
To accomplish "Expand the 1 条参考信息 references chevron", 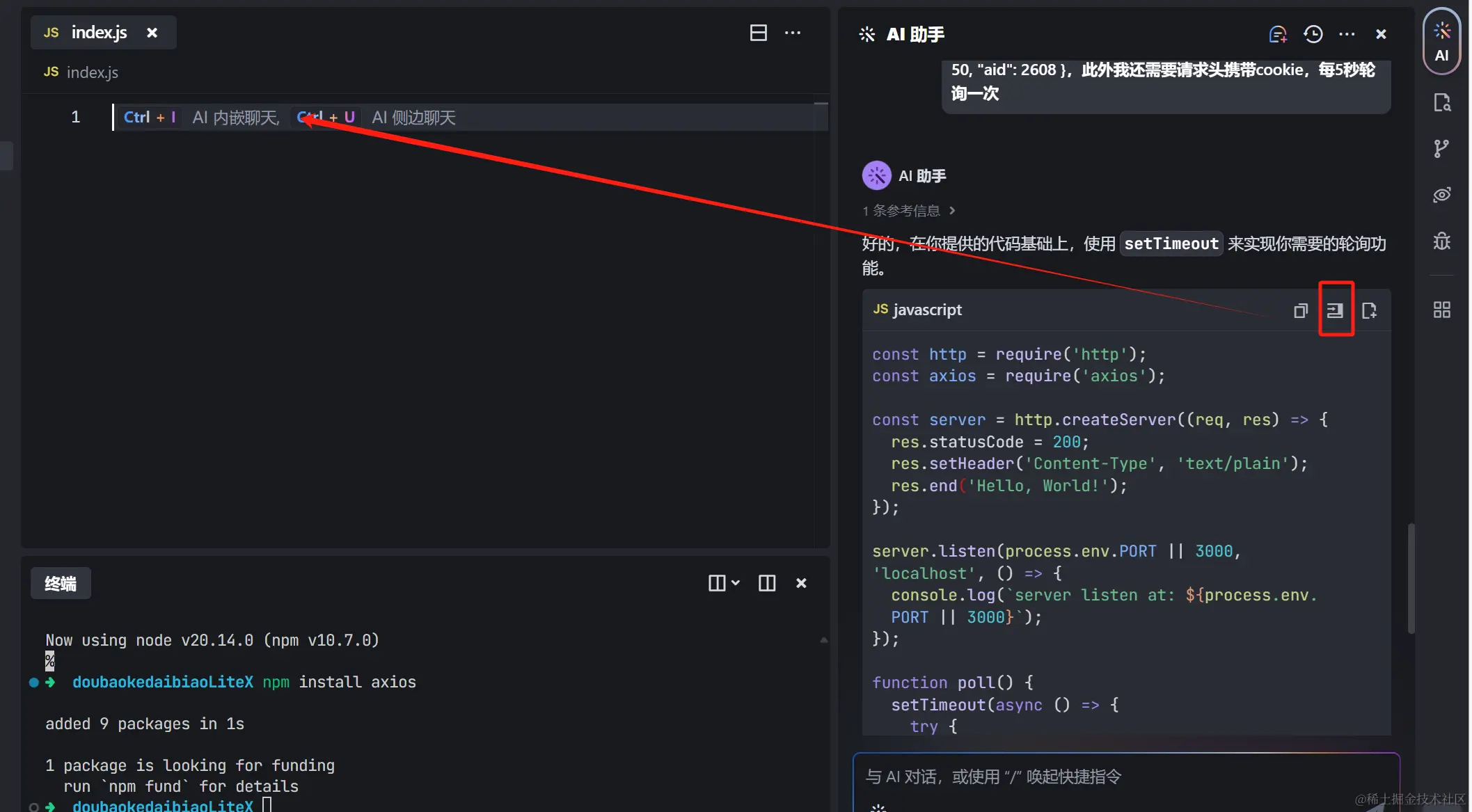I will pyautogui.click(x=952, y=210).
